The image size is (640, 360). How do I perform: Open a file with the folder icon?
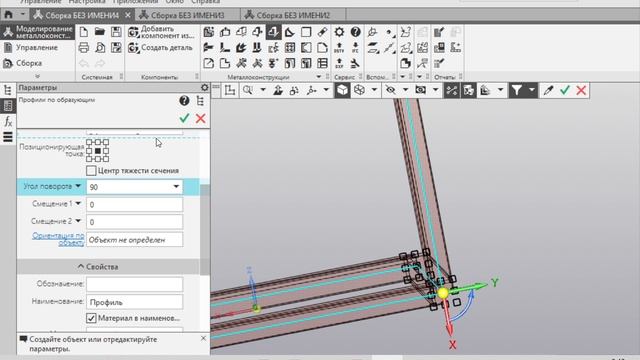point(100,32)
